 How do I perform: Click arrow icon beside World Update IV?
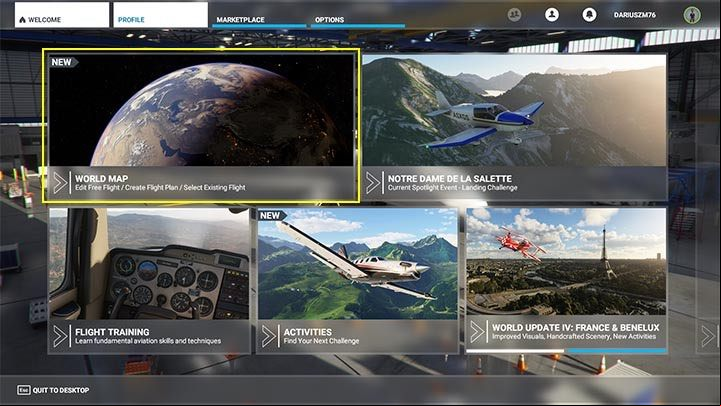pos(477,332)
